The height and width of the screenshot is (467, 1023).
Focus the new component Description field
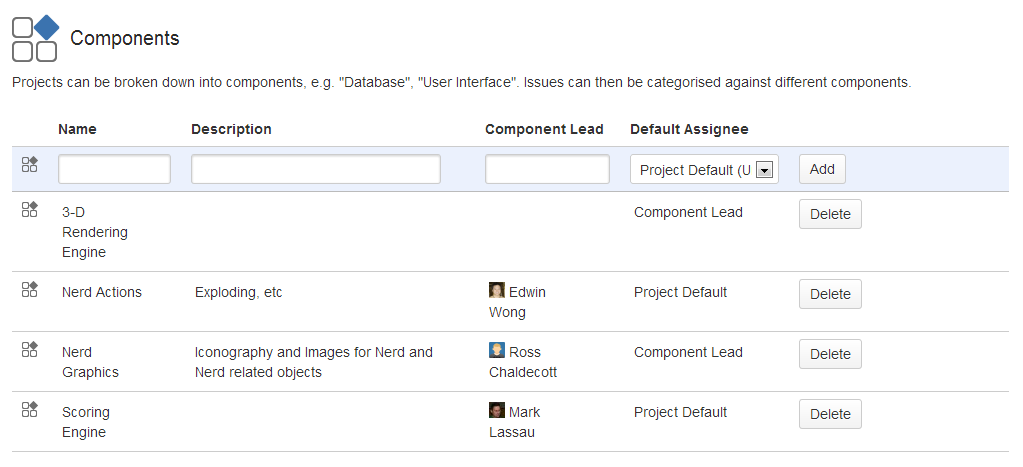(x=315, y=169)
